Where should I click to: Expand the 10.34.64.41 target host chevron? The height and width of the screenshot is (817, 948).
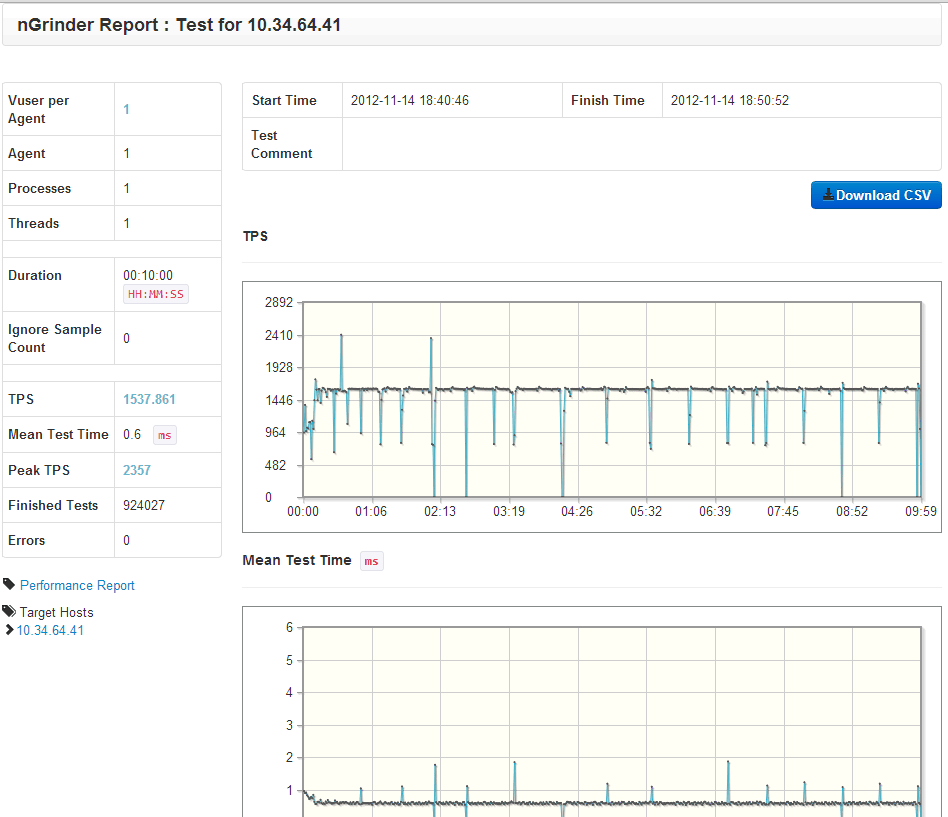[x=9, y=630]
